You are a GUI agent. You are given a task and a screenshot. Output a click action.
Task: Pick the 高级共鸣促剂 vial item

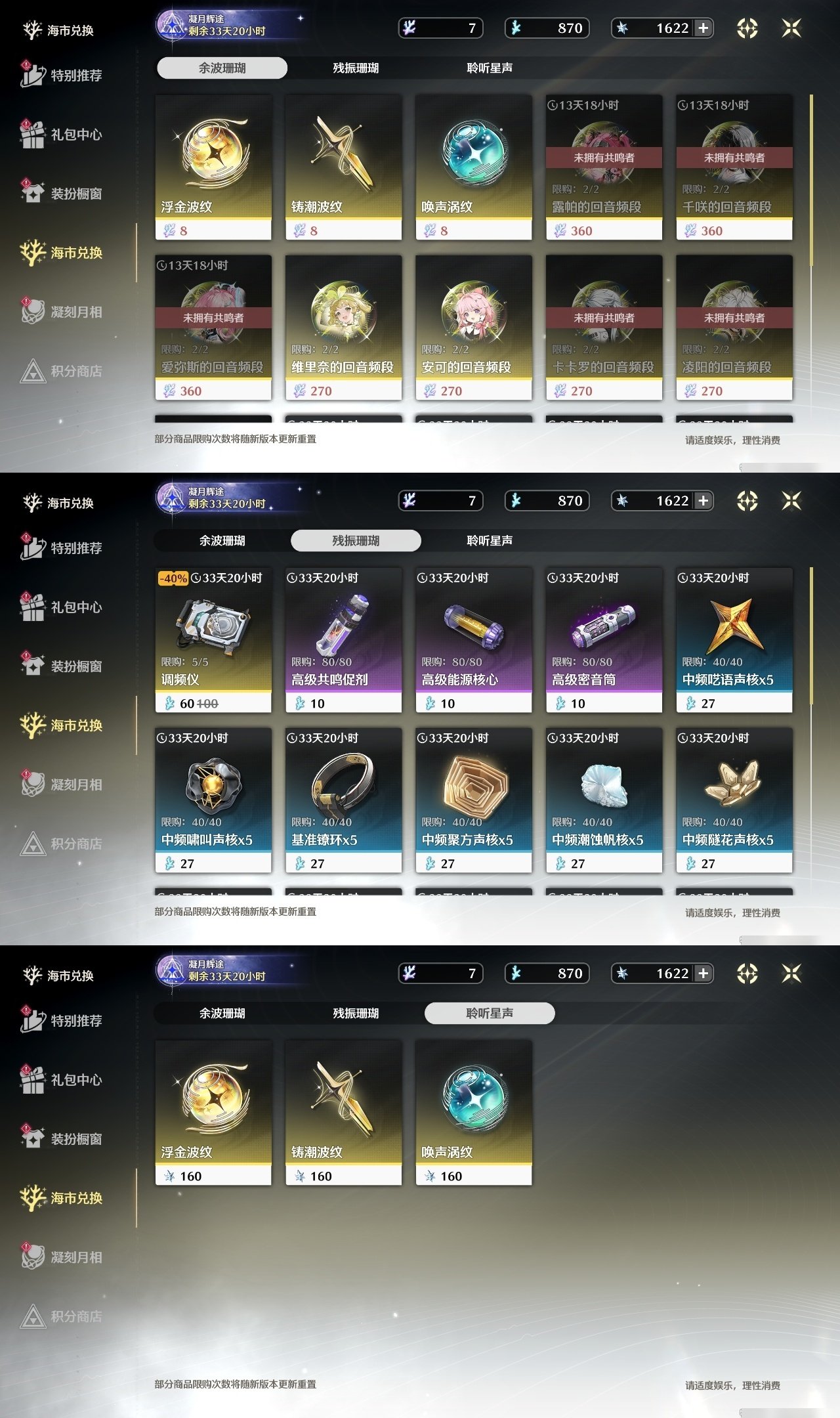[343, 640]
